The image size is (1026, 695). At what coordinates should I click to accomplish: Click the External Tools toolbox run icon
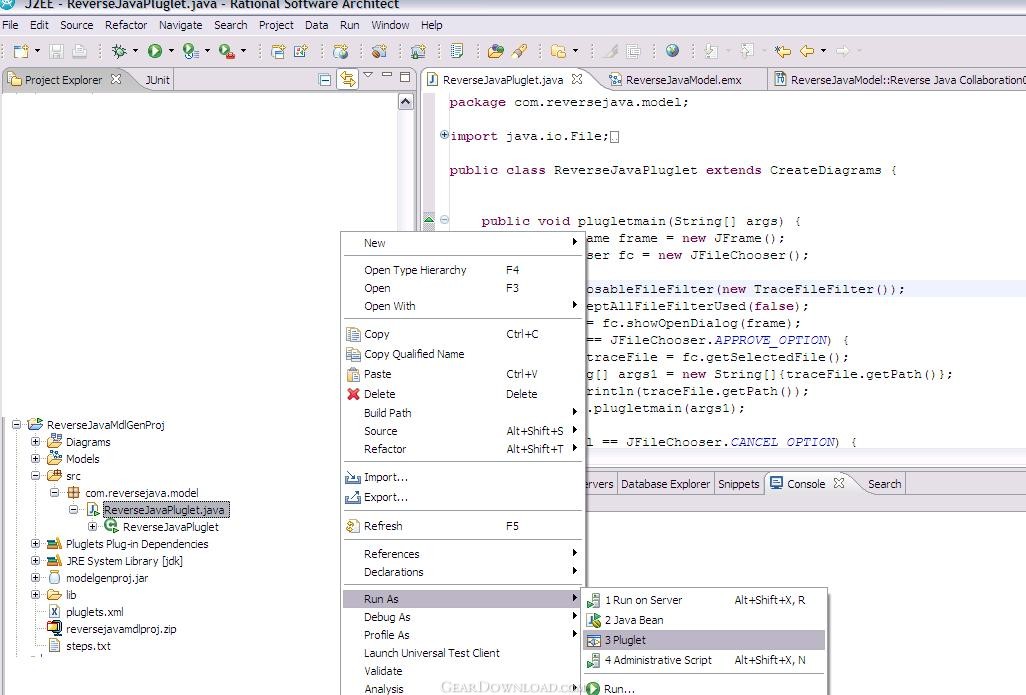click(x=226, y=51)
